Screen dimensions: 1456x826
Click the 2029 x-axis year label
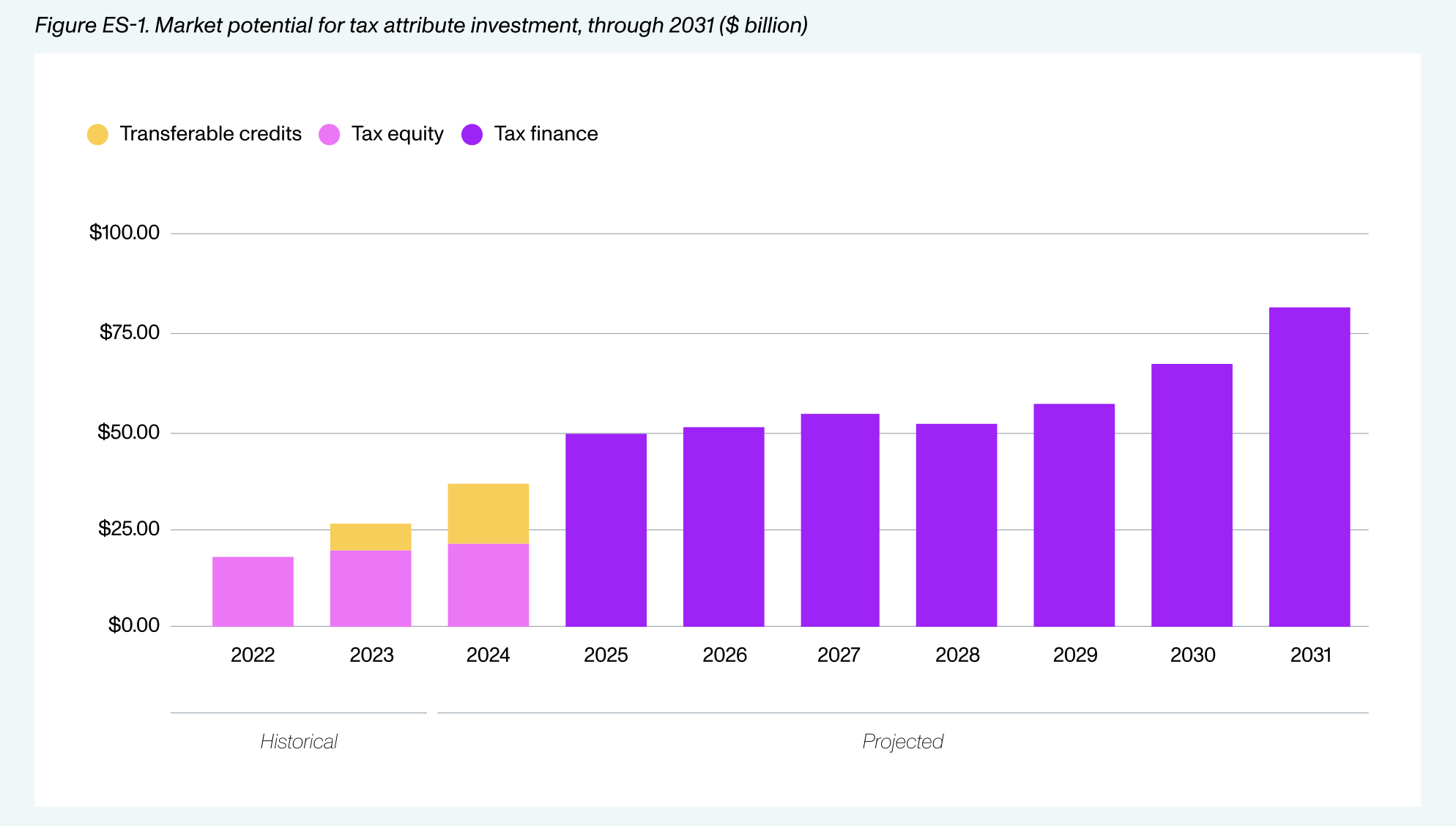pos(1074,655)
